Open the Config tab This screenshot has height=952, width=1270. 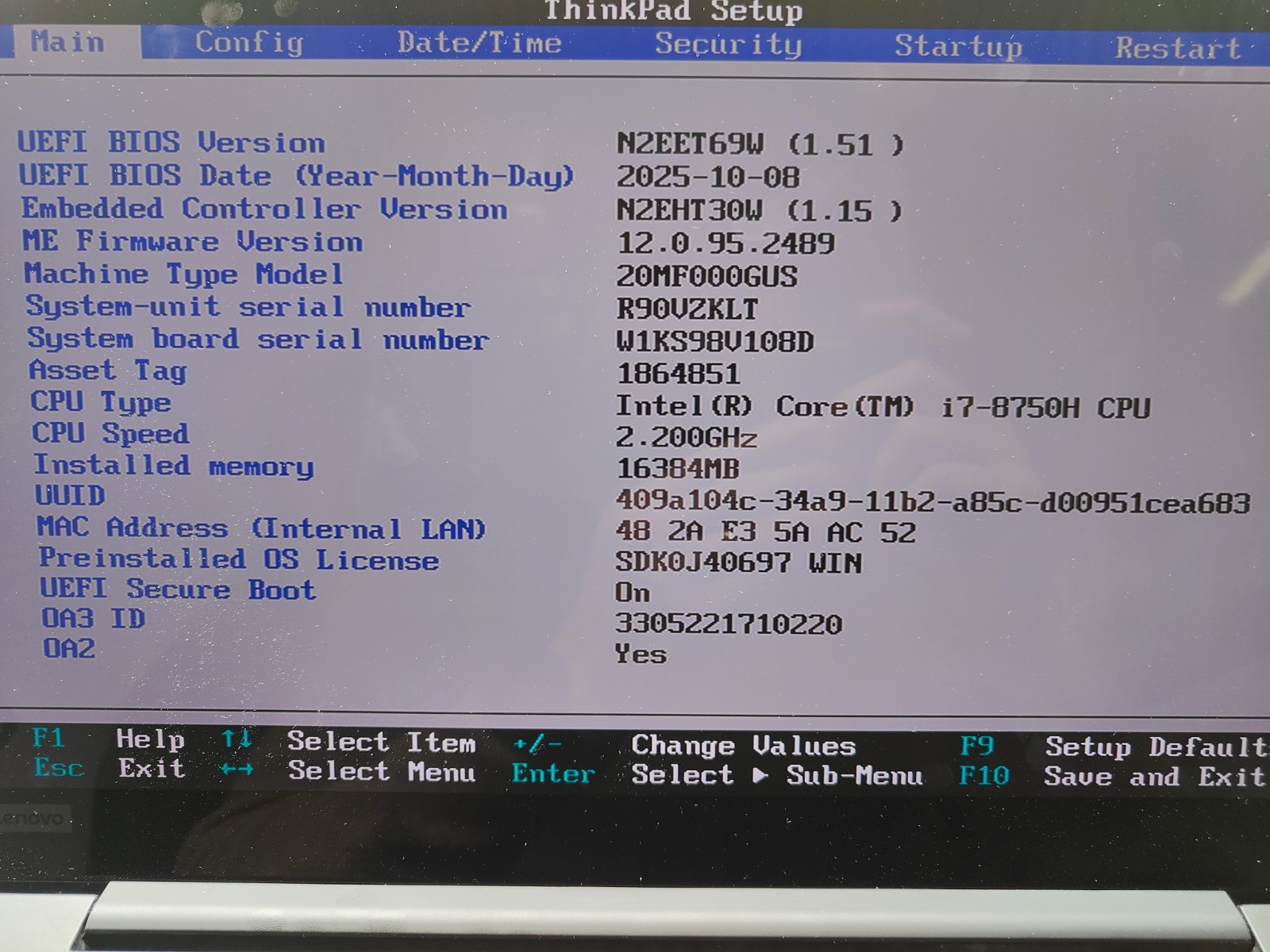click(250, 42)
